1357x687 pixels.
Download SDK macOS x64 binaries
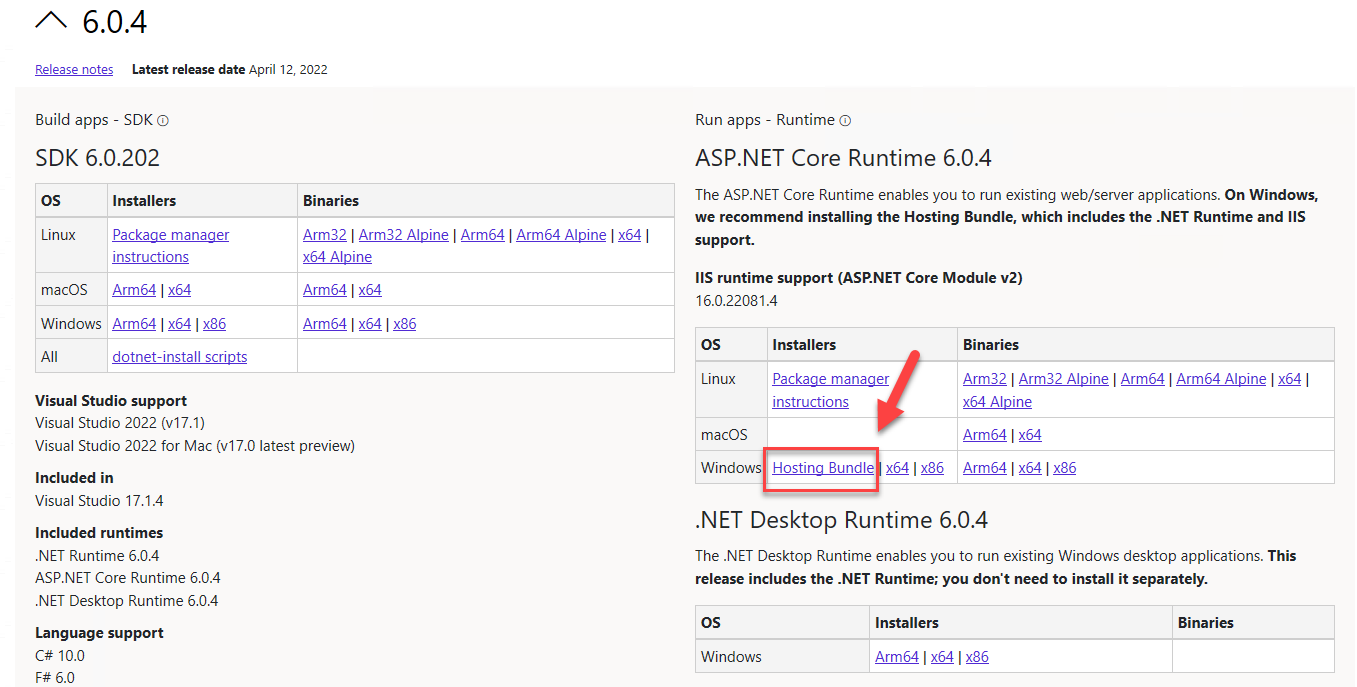370,290
